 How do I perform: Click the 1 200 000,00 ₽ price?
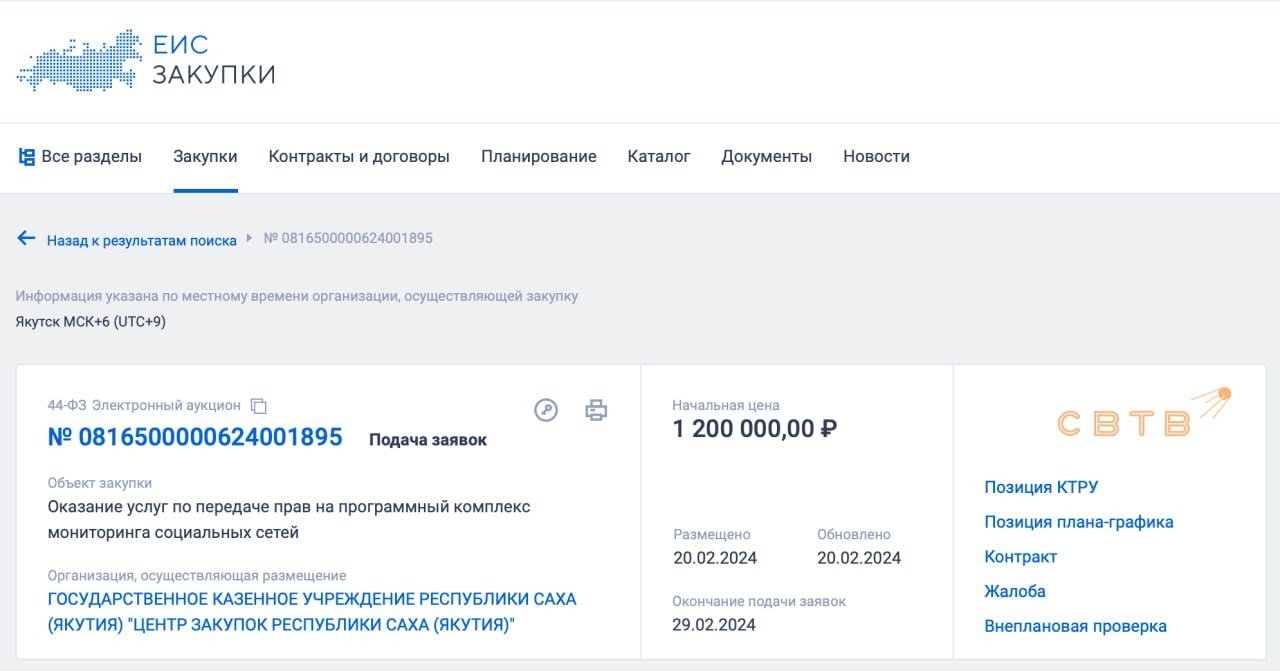coord(755,430)
